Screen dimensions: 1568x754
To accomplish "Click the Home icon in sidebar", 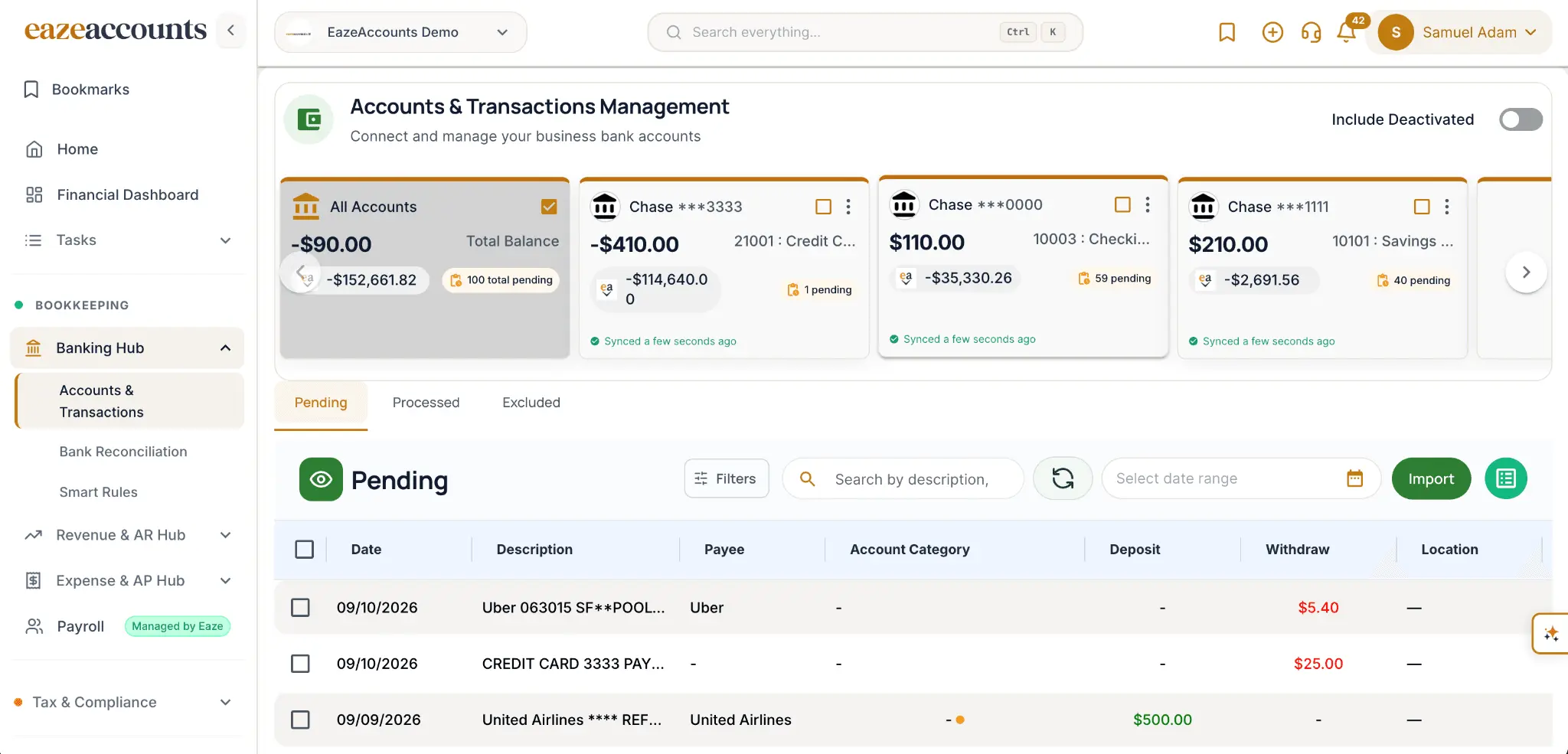I will tap(34, 149).
